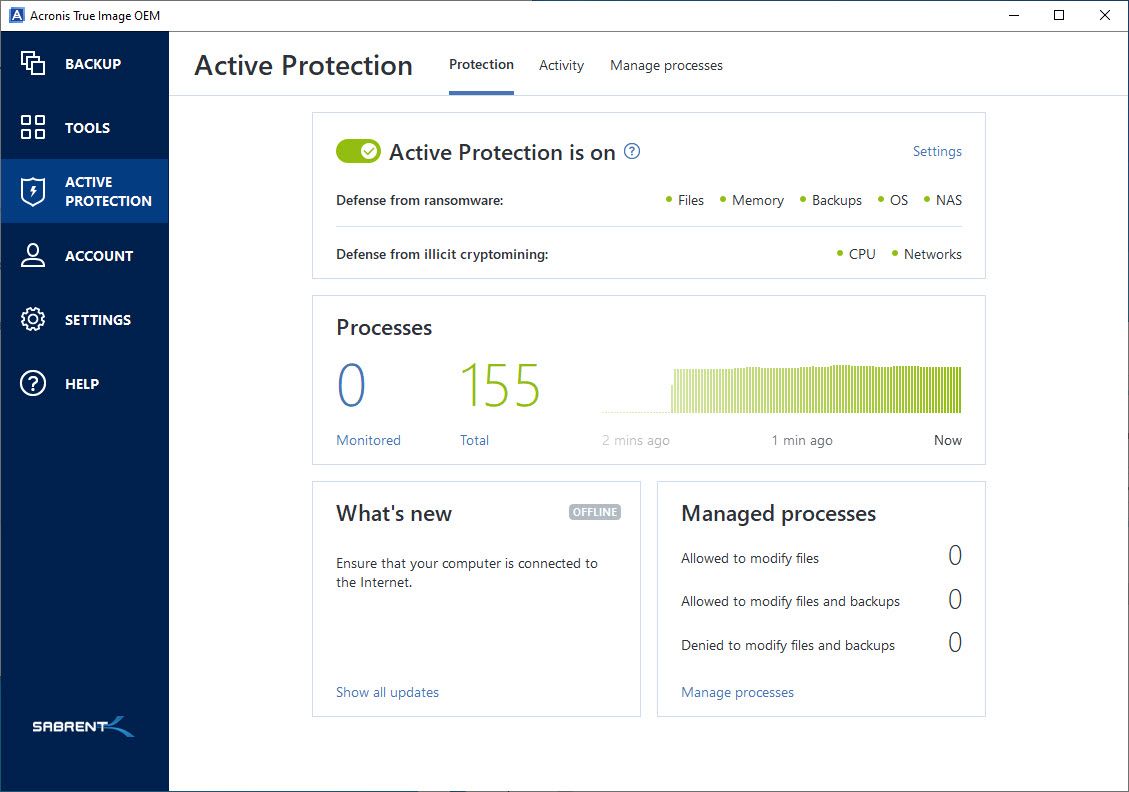The height and width of the screenshot is (792, 1129).
Task: Click the Defense from ransomware label
Action: tap(420, 200)
